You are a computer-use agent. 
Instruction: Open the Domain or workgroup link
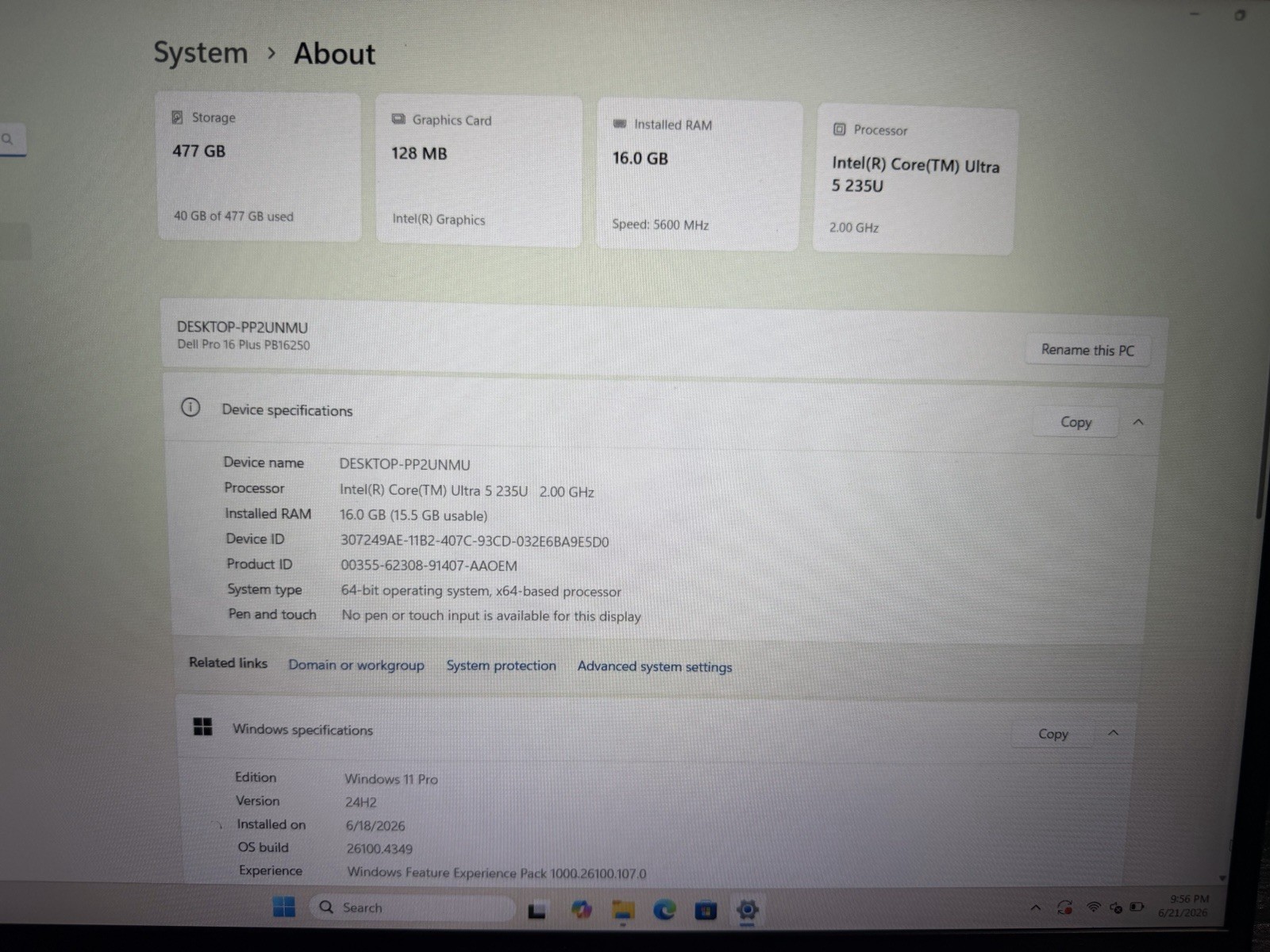[356, 665]
